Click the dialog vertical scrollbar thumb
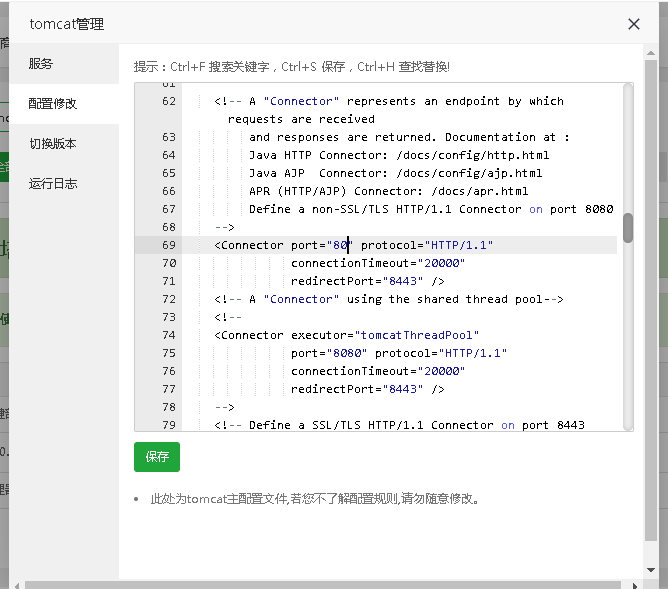This screenshot has height=589, width=668. (651, 300)
